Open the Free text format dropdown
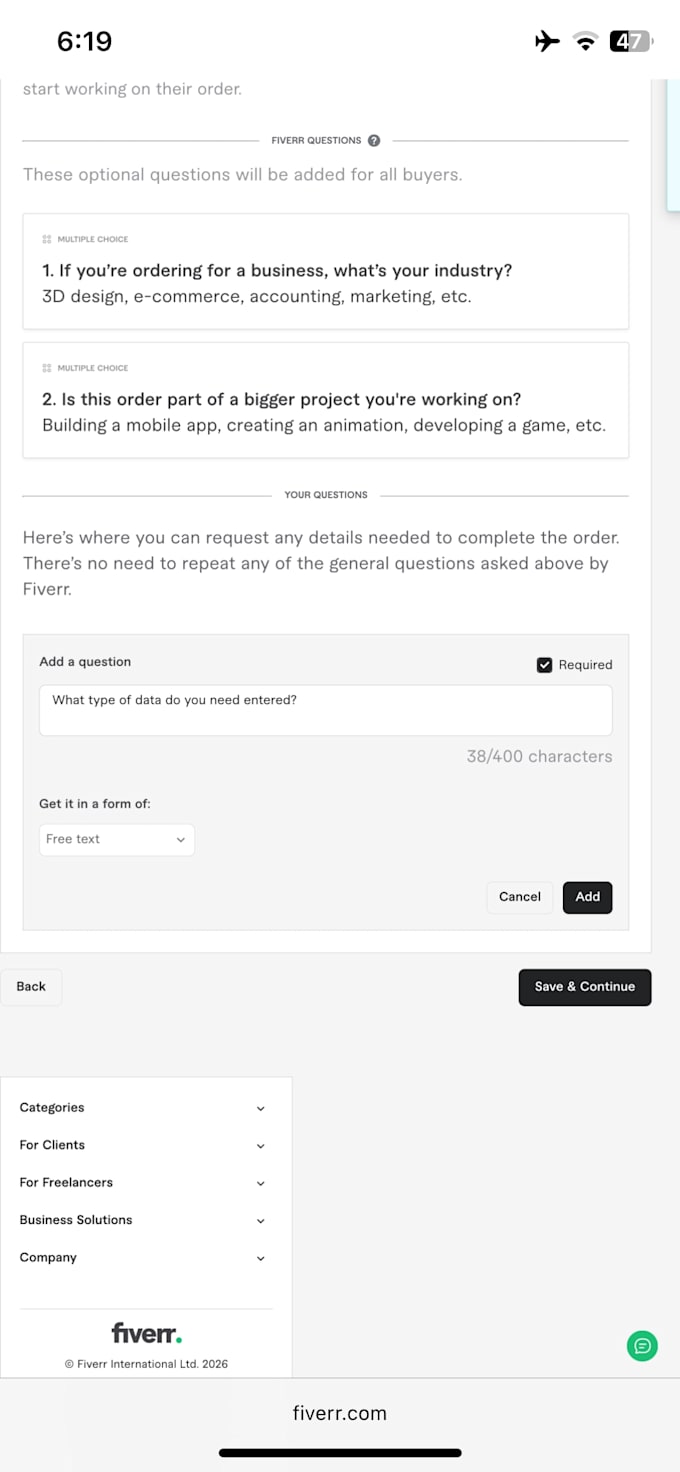Image resolution: width=680 pixels, height=1472 pixels. point(117,840)
